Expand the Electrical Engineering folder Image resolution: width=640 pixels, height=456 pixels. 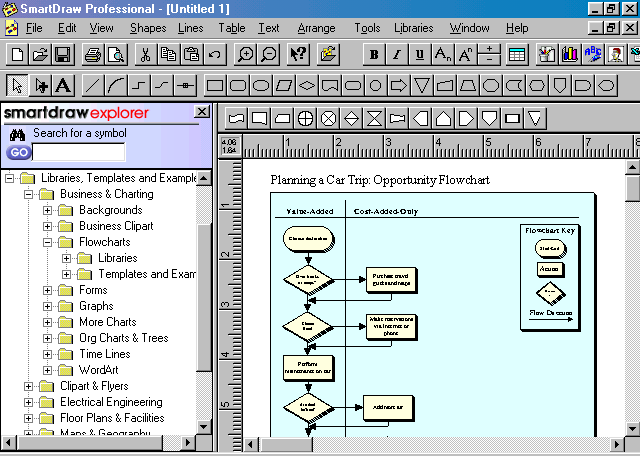[28, 402]
